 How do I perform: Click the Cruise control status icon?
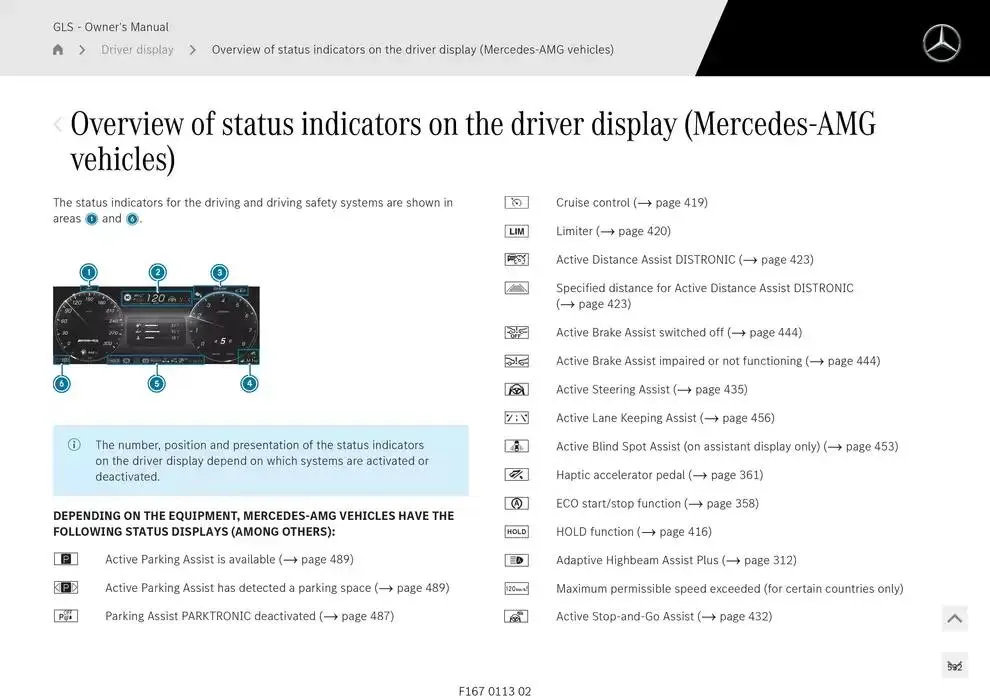516,203
